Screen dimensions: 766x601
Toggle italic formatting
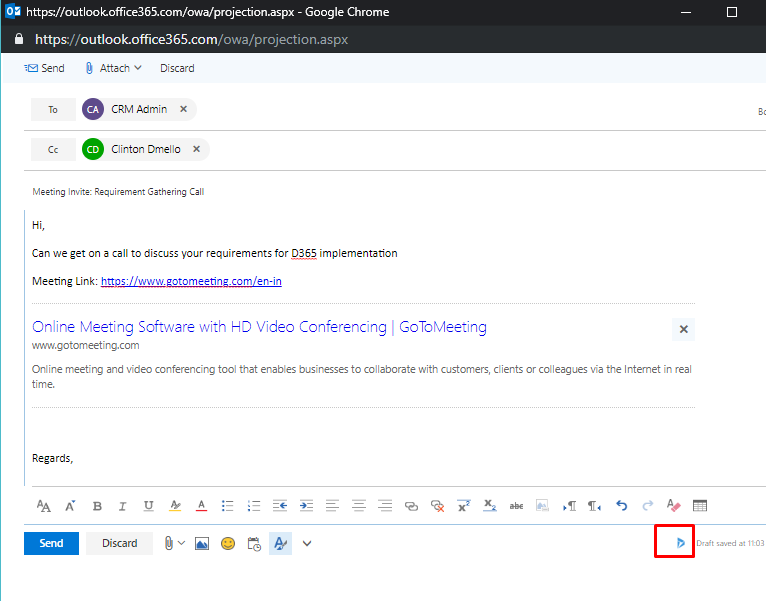pyautogui.click(x=123, y=506)
